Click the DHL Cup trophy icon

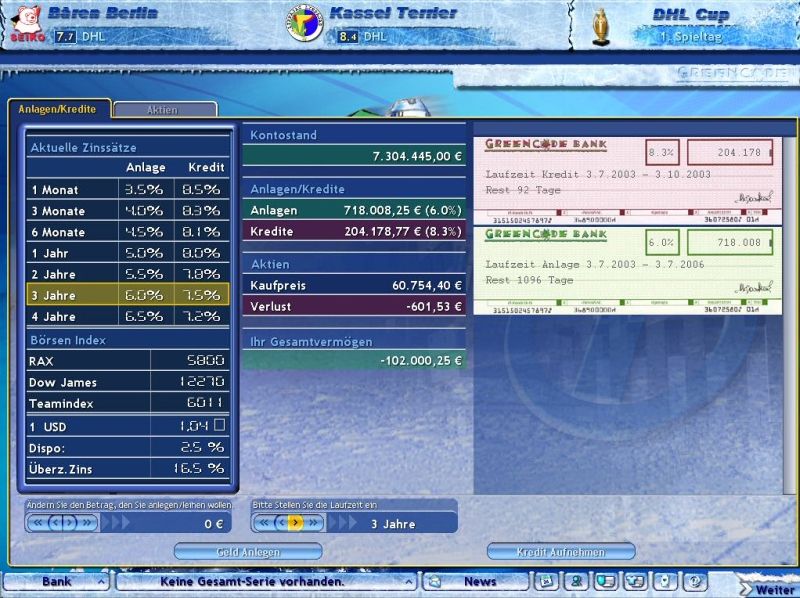coord(603,25)
